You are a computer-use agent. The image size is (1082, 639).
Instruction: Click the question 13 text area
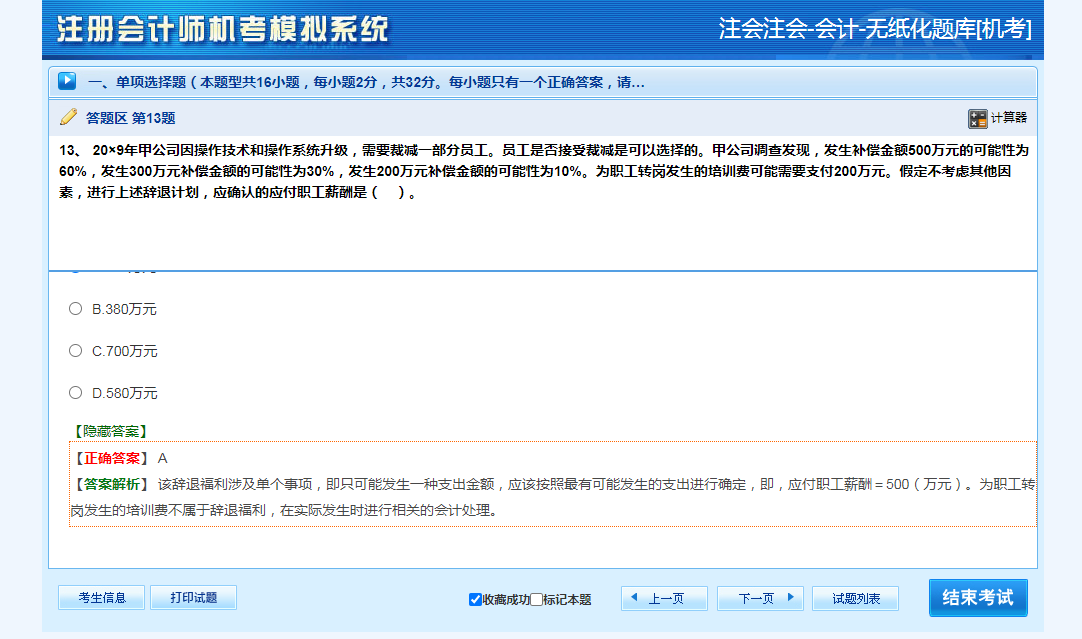[540, 172]
